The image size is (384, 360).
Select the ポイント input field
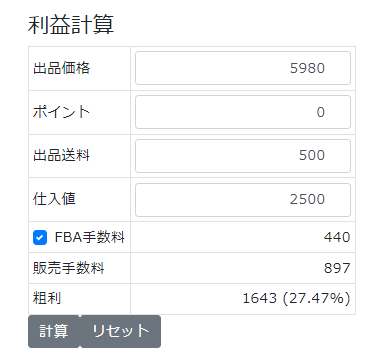243,112
